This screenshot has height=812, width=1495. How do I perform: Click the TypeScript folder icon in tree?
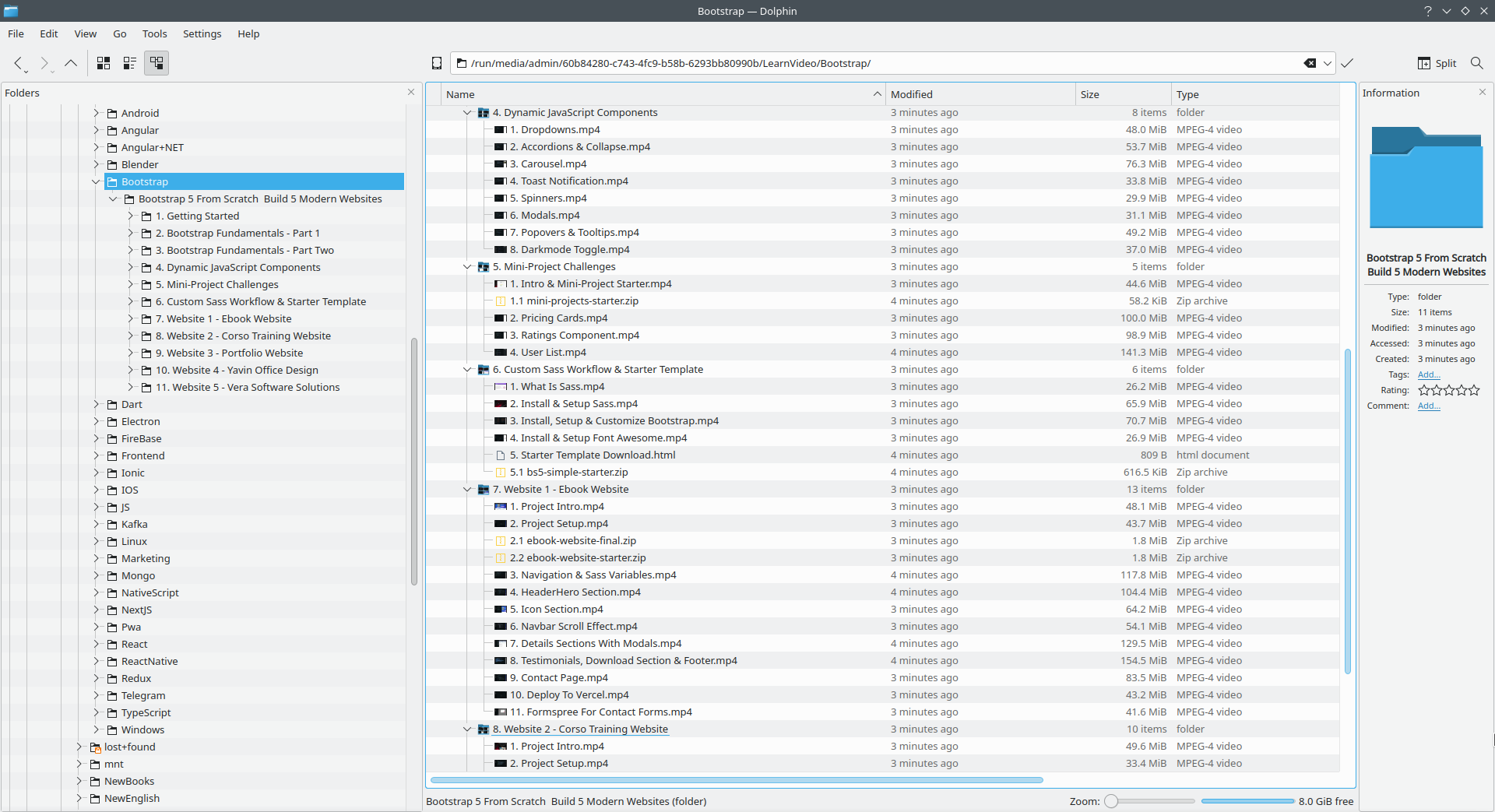[x=112, y=712]
